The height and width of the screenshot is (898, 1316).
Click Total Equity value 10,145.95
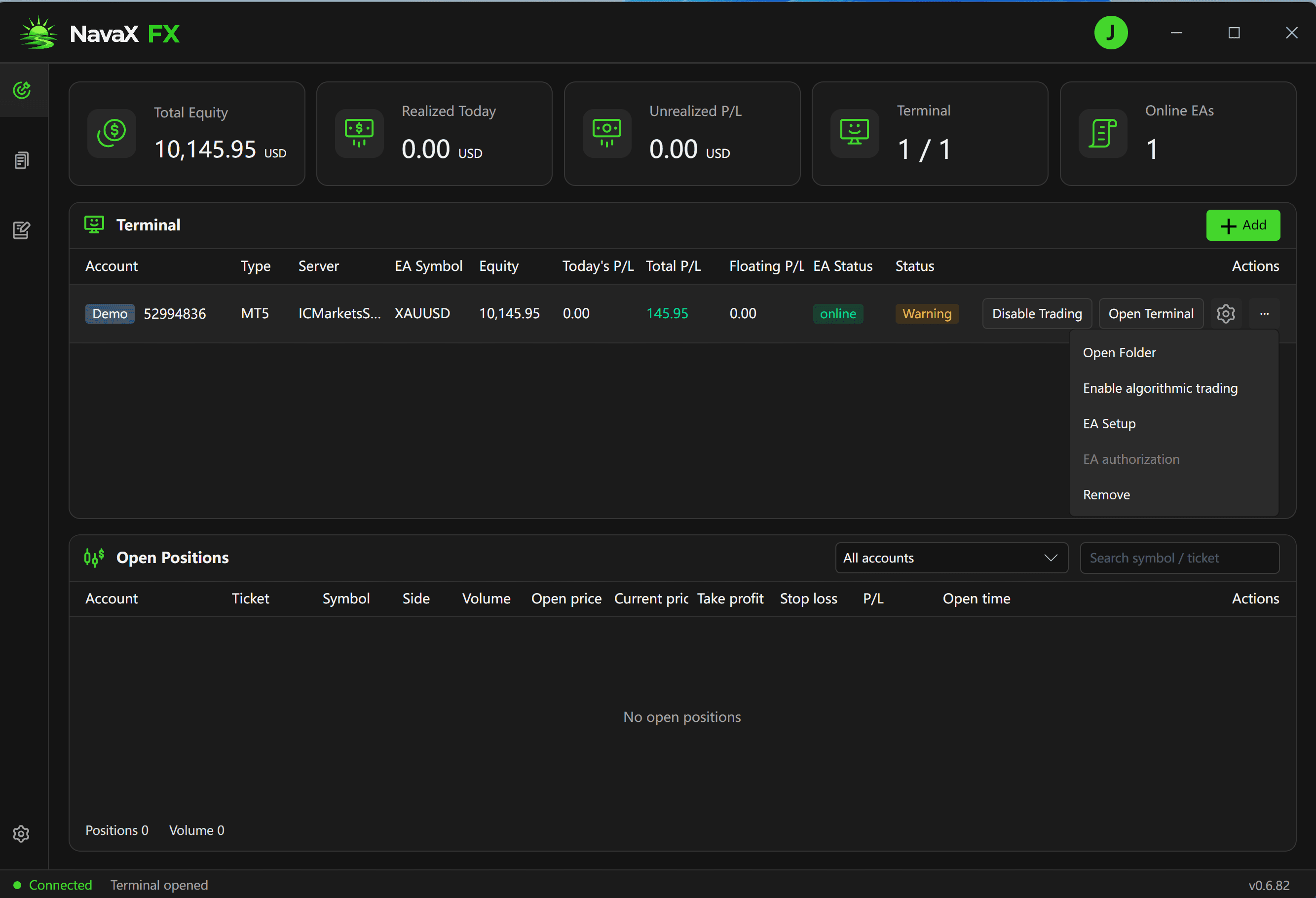pyautogui.click(x=205, y=150)
